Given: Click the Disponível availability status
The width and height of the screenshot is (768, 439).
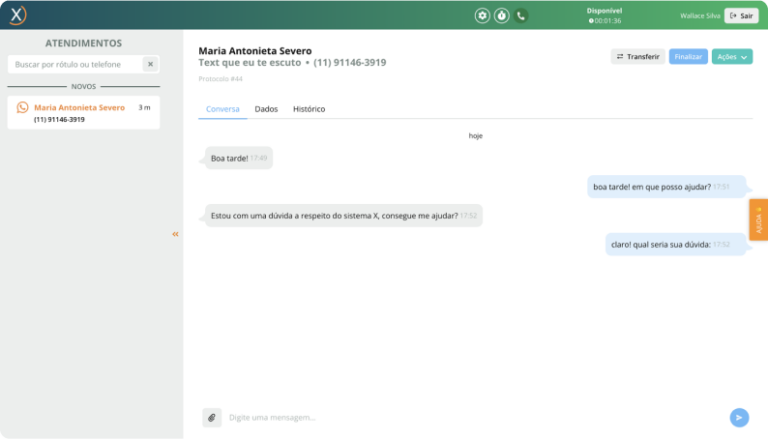Looking at the screenshot, I should click(x=604, y=11).
